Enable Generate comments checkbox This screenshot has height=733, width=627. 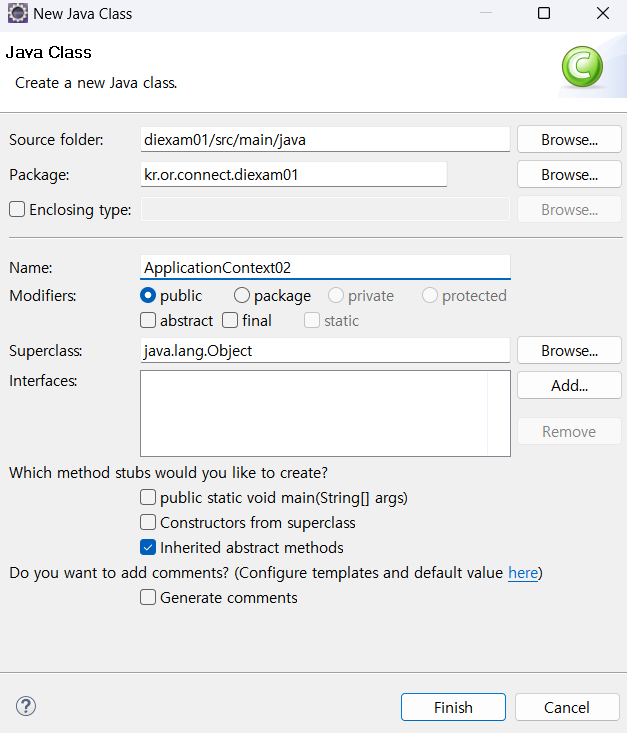coord(148,598)
